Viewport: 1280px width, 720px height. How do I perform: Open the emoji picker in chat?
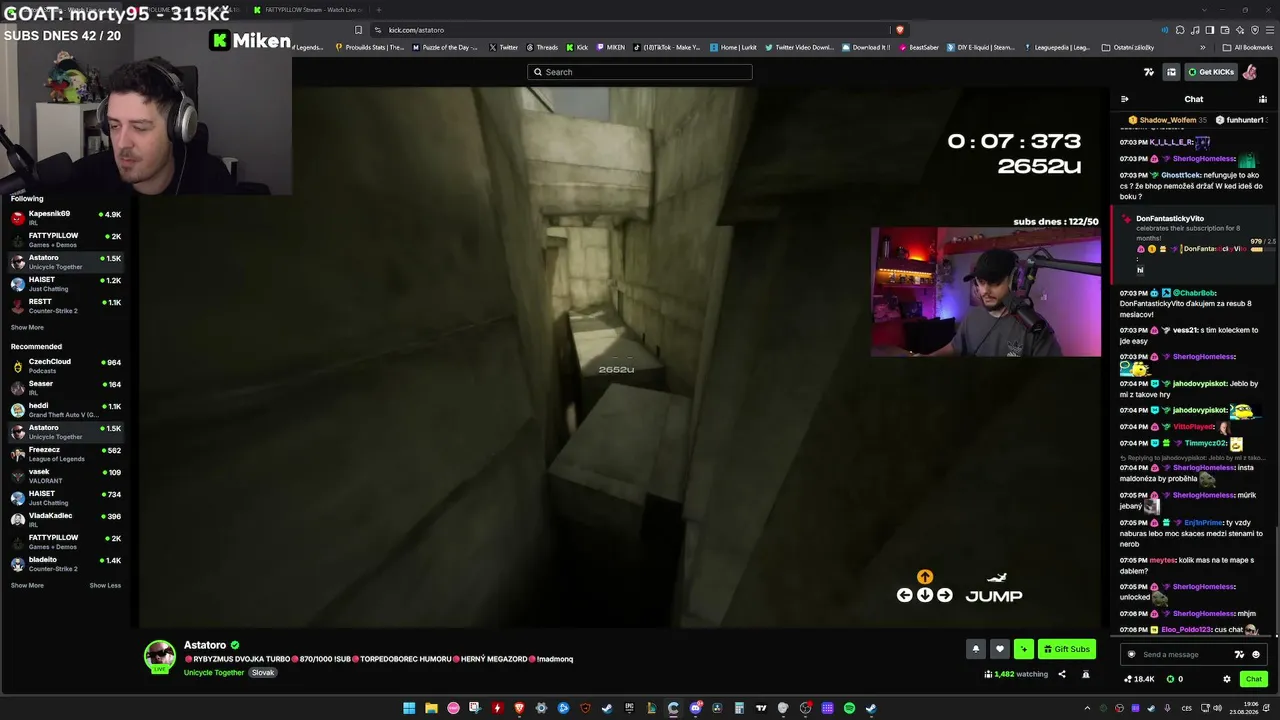(x=1256, y=655)
